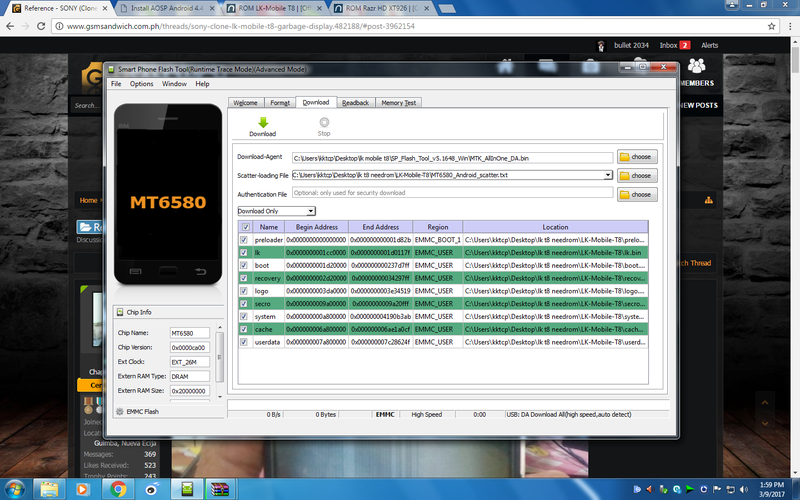This screenshot has width=800, height=500.
Task: Open the Flash Tool taskbar icon
Action: (187, 489)
